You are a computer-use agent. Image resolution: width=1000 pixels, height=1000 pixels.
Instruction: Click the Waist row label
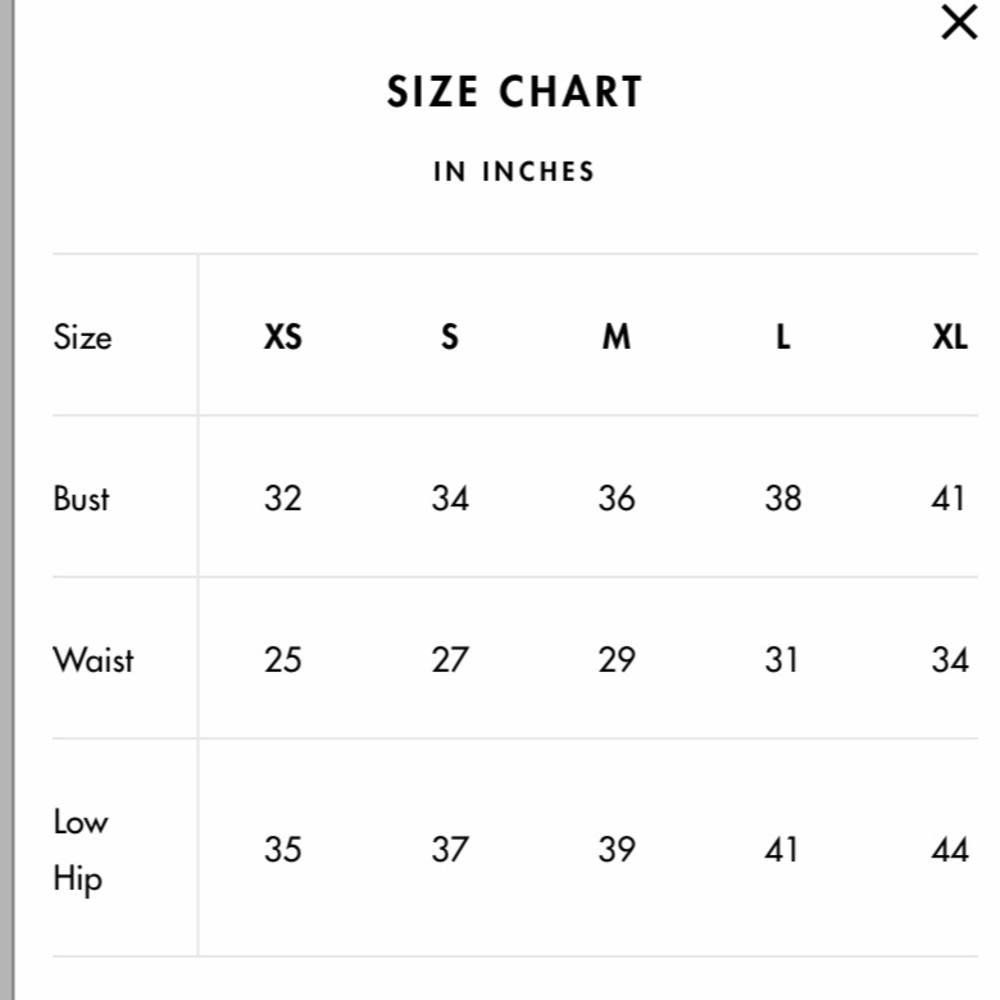(x=93, y=660)
